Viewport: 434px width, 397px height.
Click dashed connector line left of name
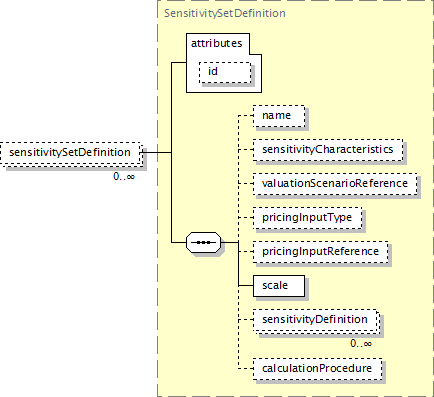(246, 116)
